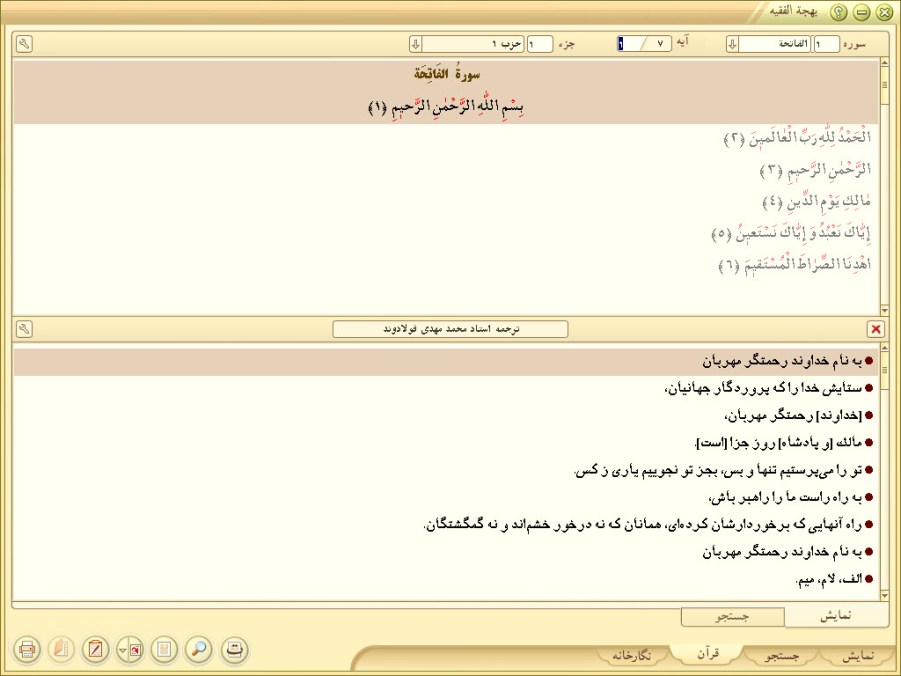The width and height of the screenshot is (901, 676).
Task: Switch to نگارخانه bottom tab
Action: pyautogui.click(x=631, y=655)
